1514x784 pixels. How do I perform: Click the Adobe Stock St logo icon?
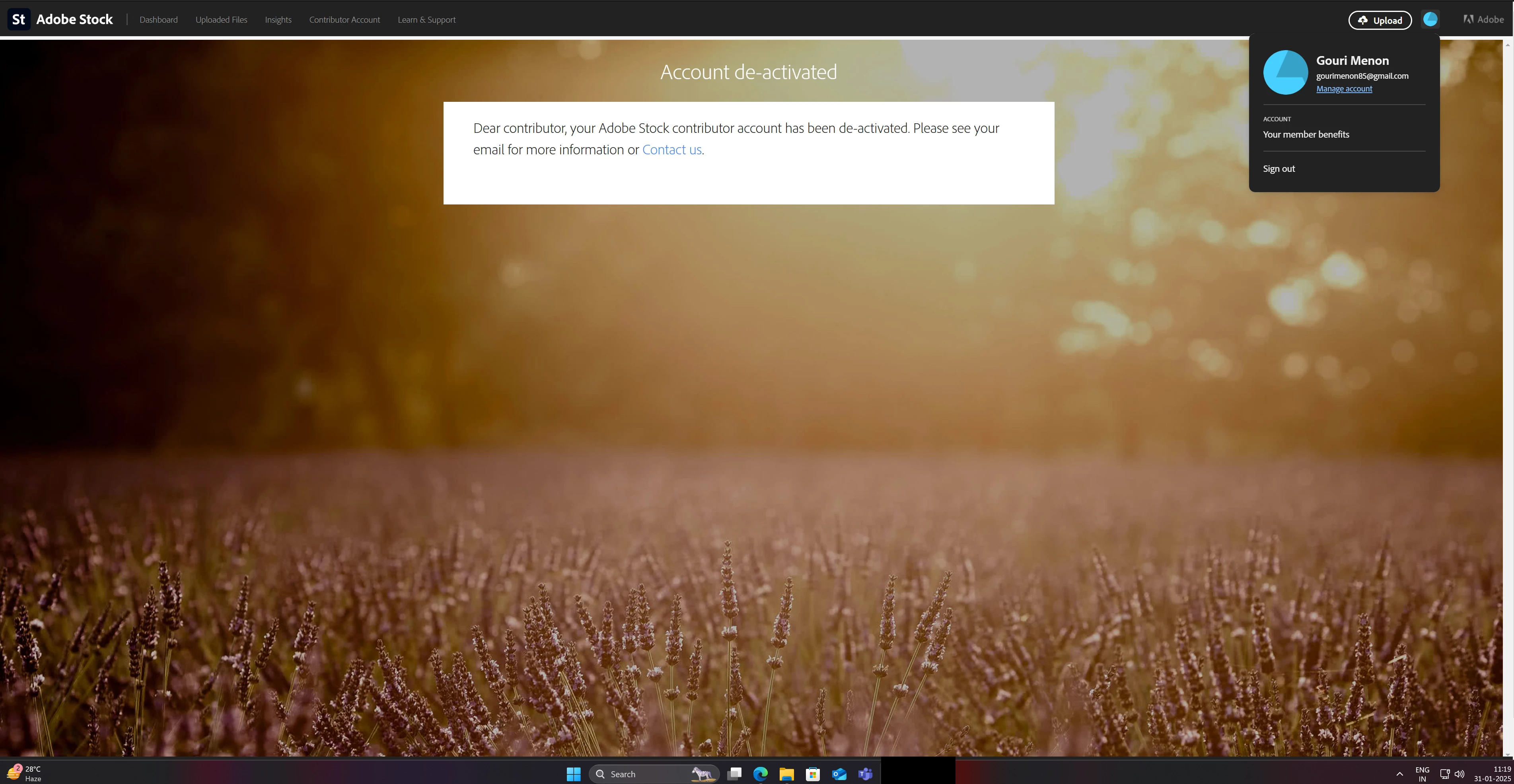coord(18,19)
